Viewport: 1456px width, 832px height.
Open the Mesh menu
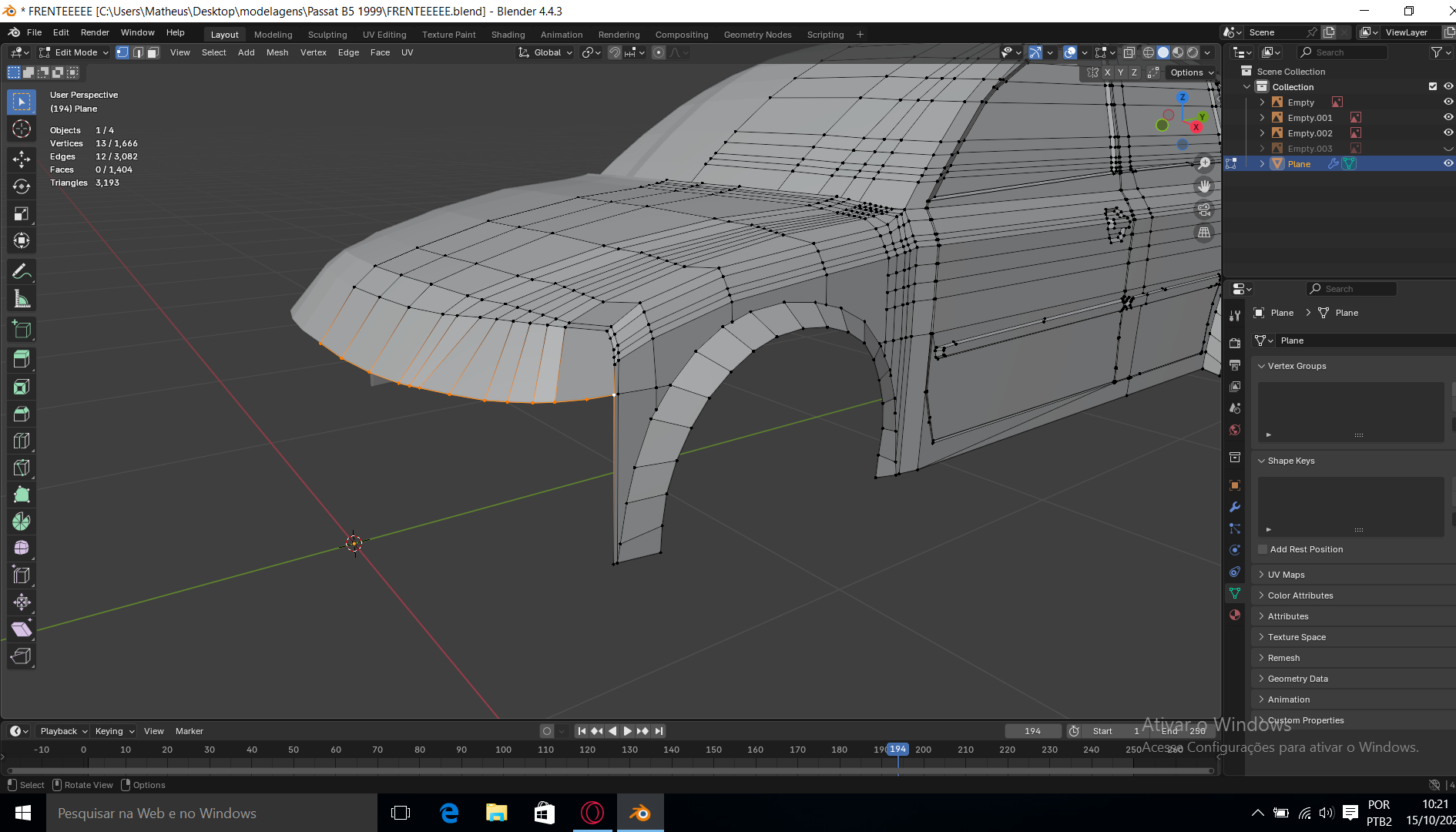click(277, 52)
